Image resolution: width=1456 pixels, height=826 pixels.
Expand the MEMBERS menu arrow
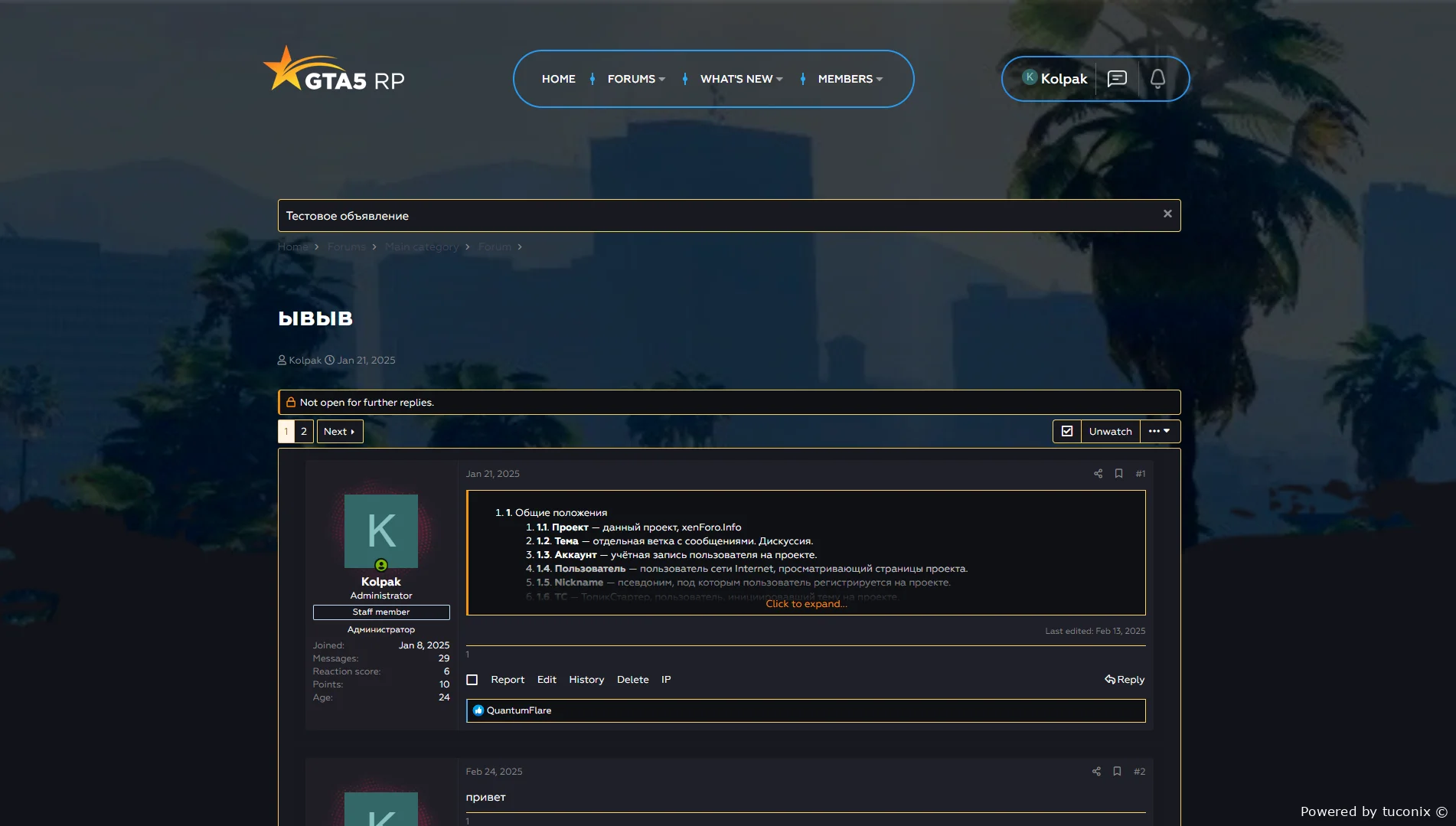point(880,80)
